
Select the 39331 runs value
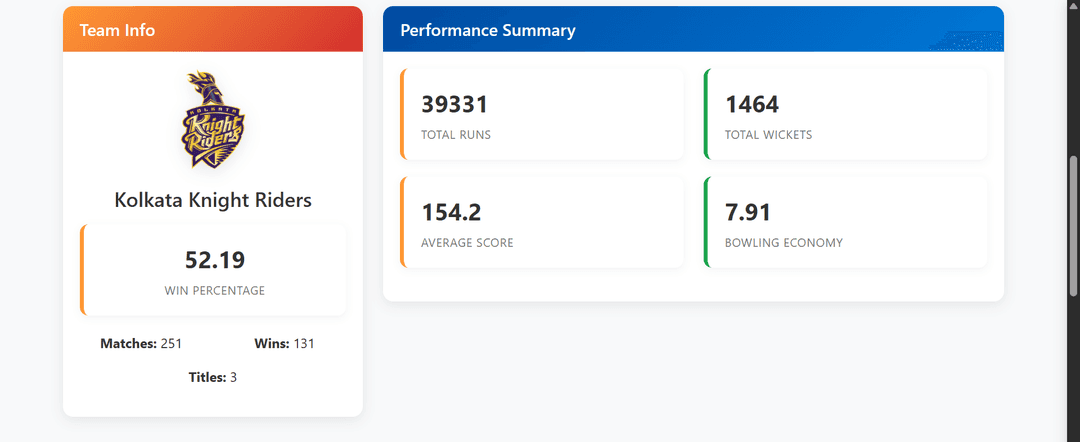click(x=455, y=105)
